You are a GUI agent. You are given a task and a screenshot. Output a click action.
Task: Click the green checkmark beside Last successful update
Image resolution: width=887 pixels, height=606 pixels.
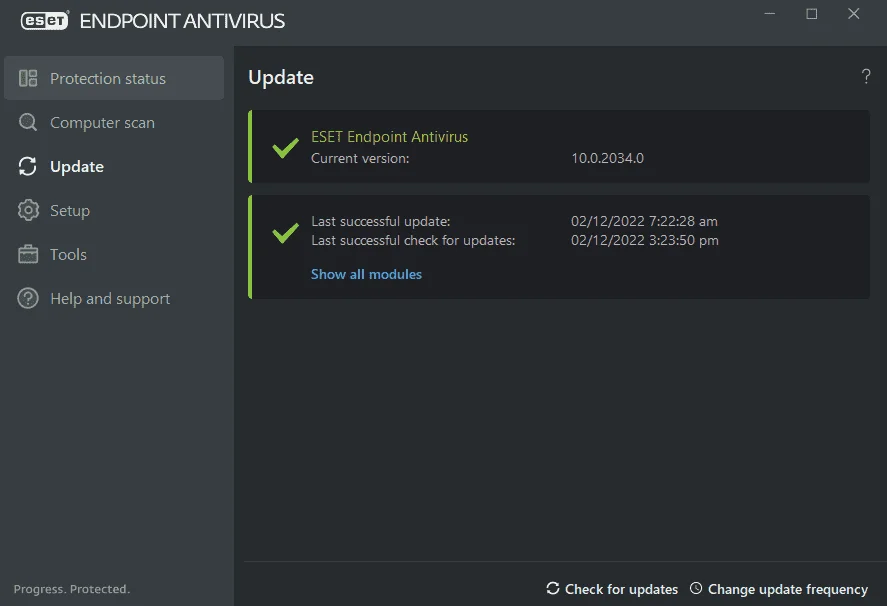click(285, 233)
